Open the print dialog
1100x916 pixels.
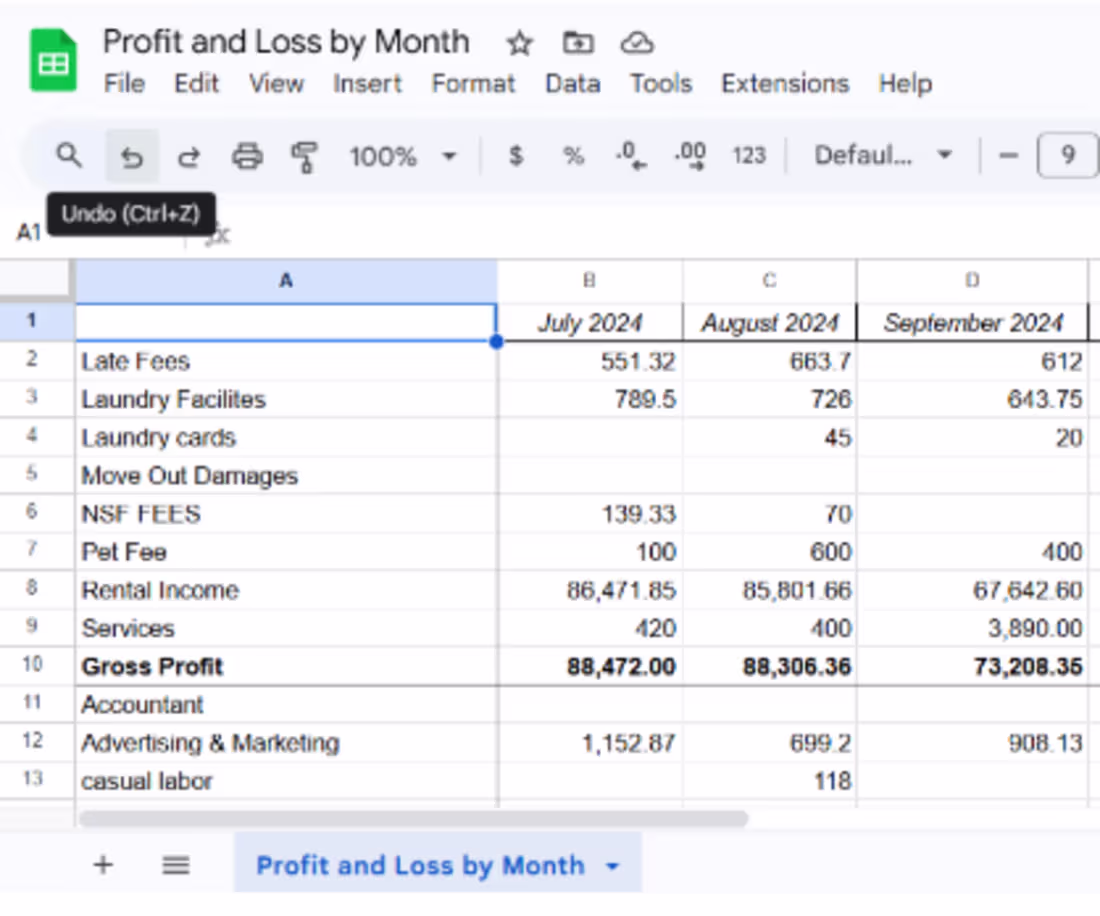pos(247,155)
